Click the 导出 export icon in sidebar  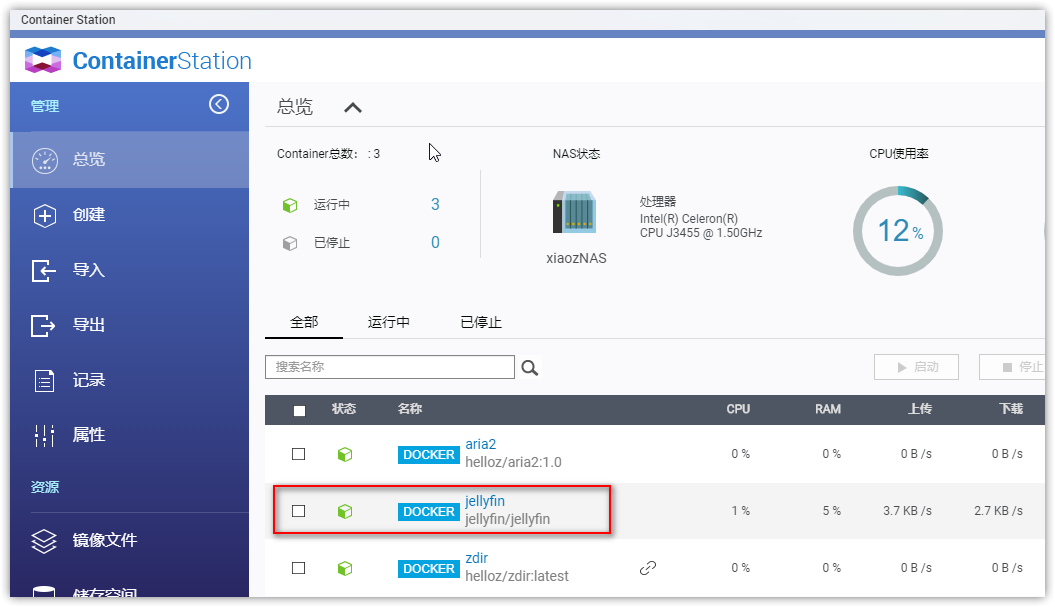(x=44, y=325)
